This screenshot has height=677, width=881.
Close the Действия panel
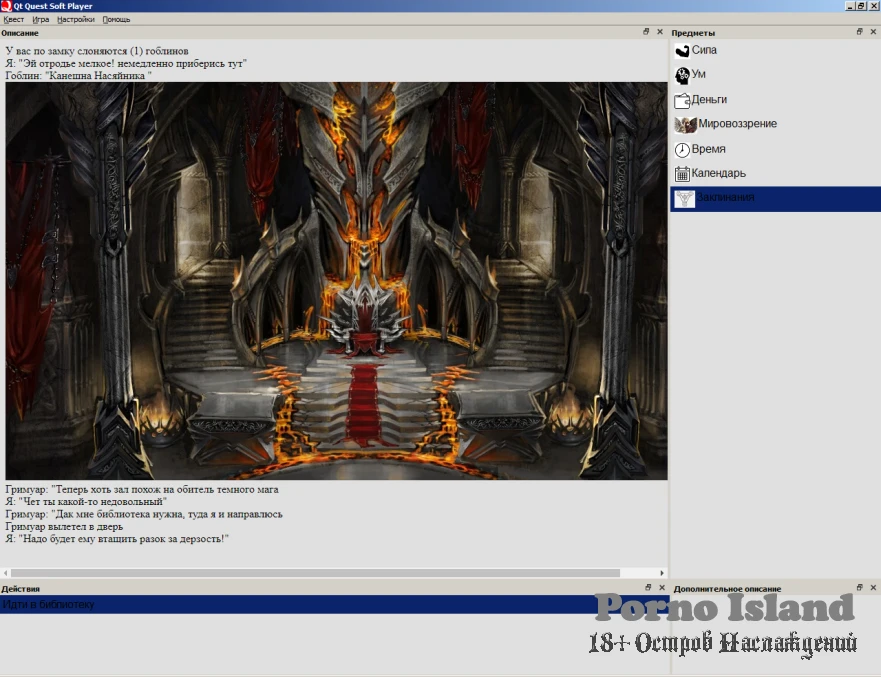pyautogui.click(x=660, y=588)
